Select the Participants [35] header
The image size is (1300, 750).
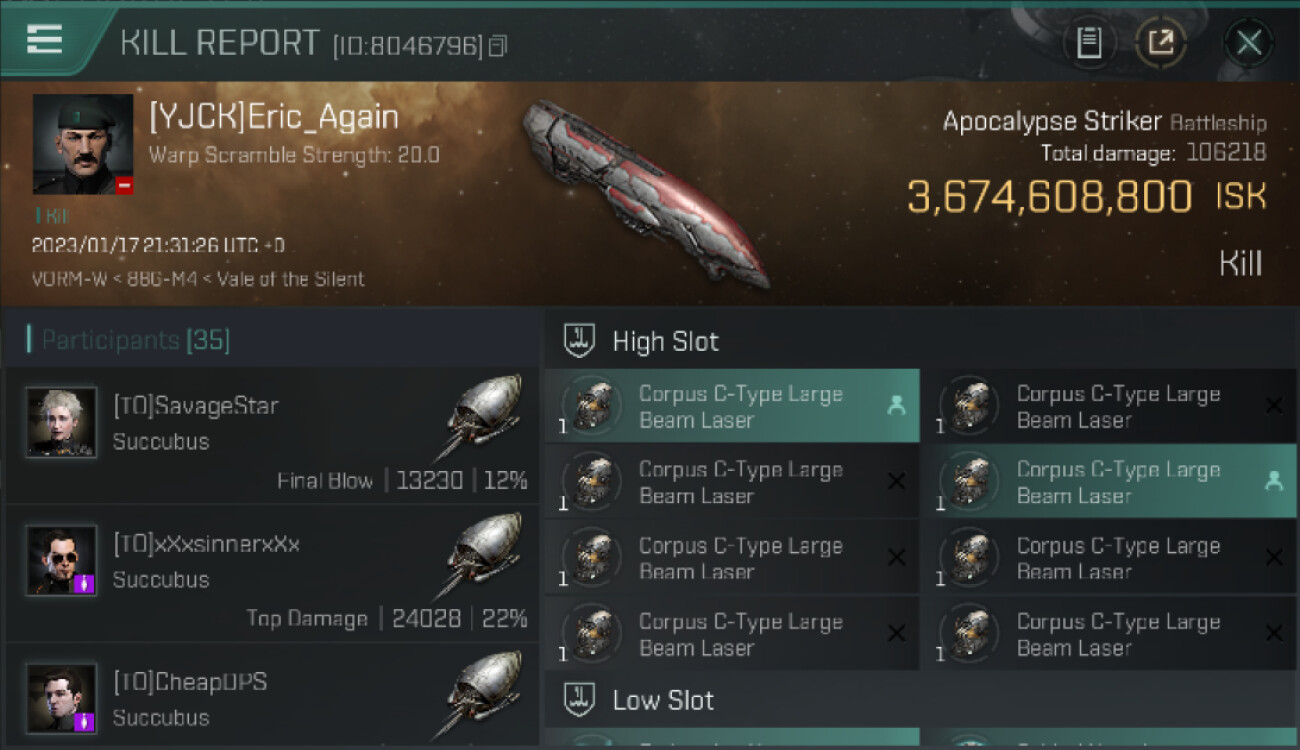135,341
